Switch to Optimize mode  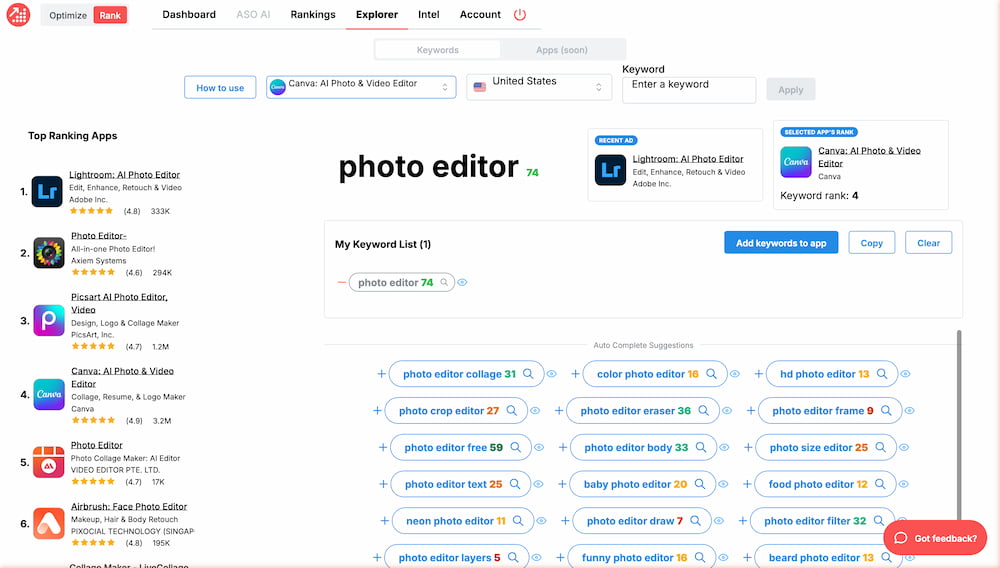click(68, 15)
